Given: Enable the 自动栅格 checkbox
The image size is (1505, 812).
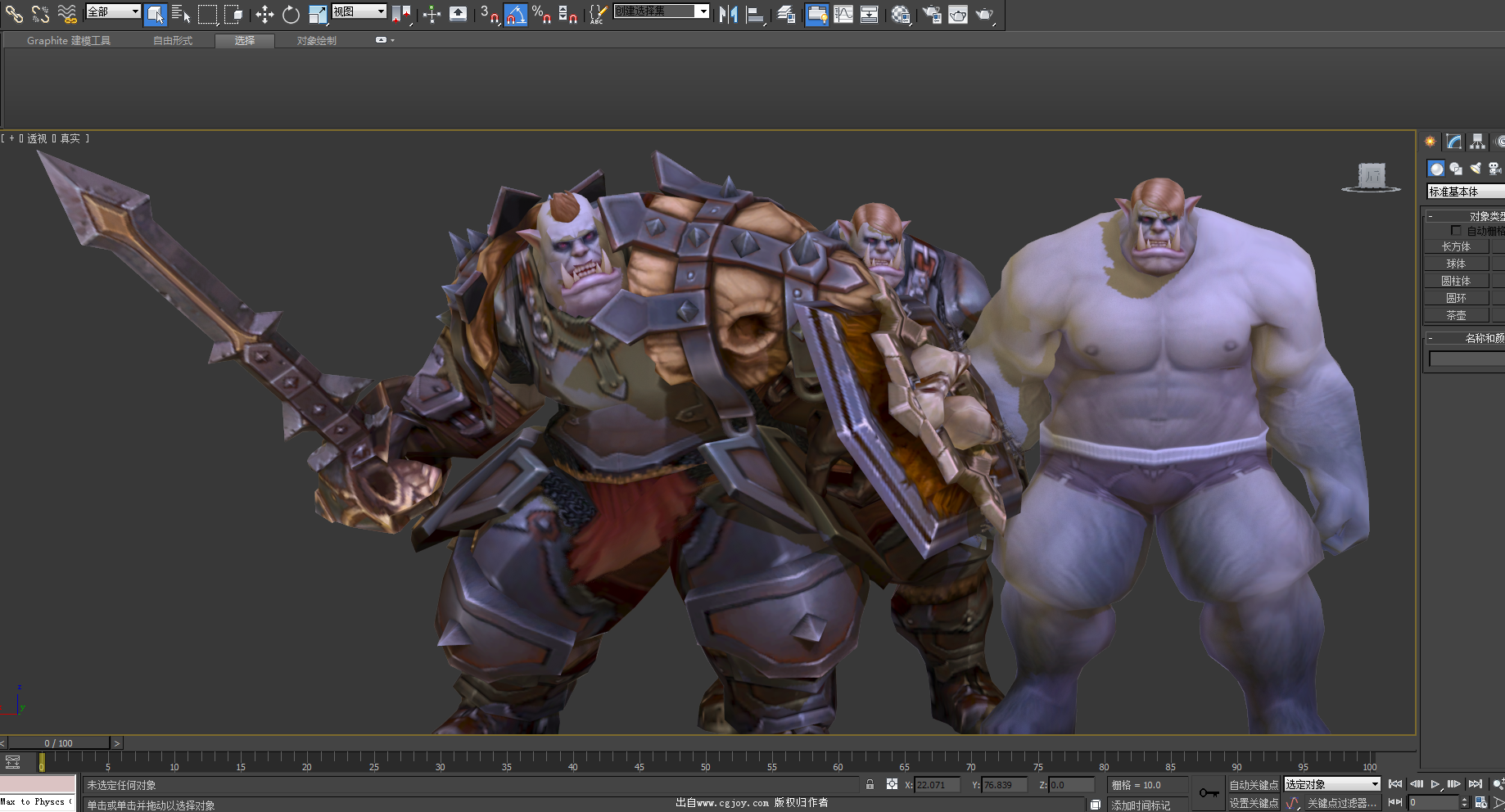Looking at the screenshot, I should (1456, 231).
